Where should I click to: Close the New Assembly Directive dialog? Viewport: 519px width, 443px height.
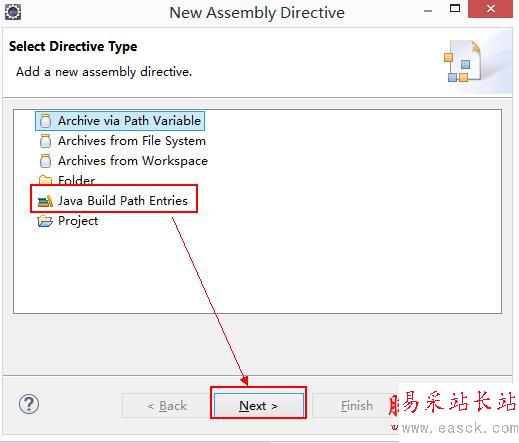point(490,9)
